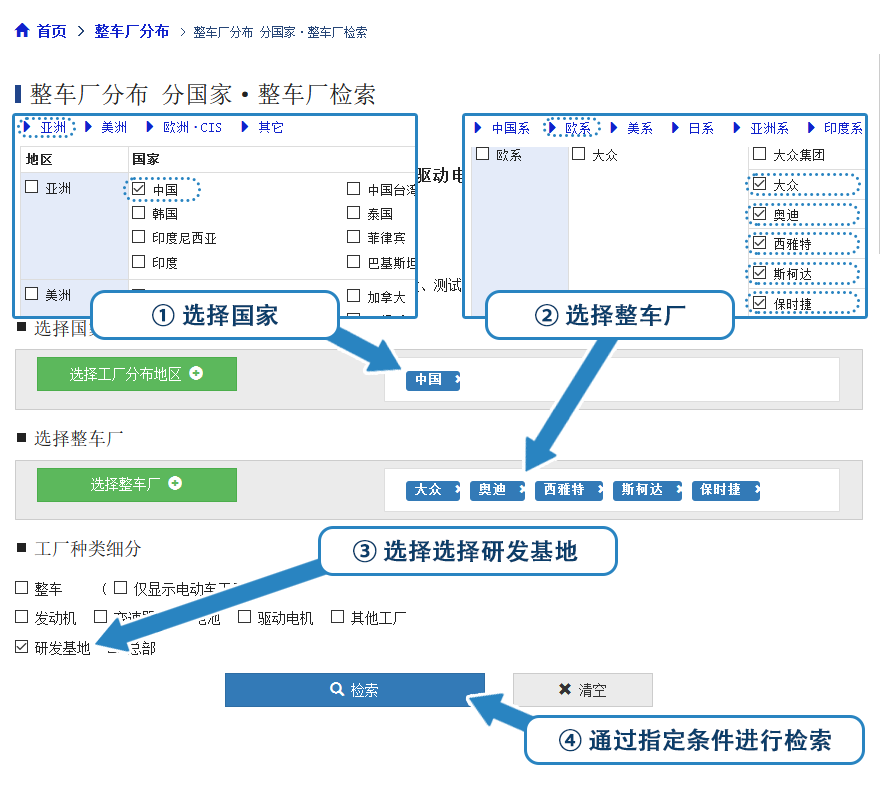Remove the 中国 tag via its x
This screenshot has width=880, height=800.
pos(456,380)
